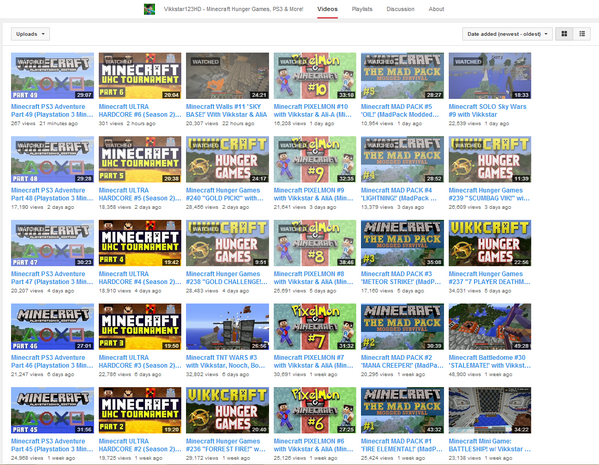Click the channel name Vikkstar123HD title
Image resolution: width=599 pixels, height=465 pixels.
233,9
